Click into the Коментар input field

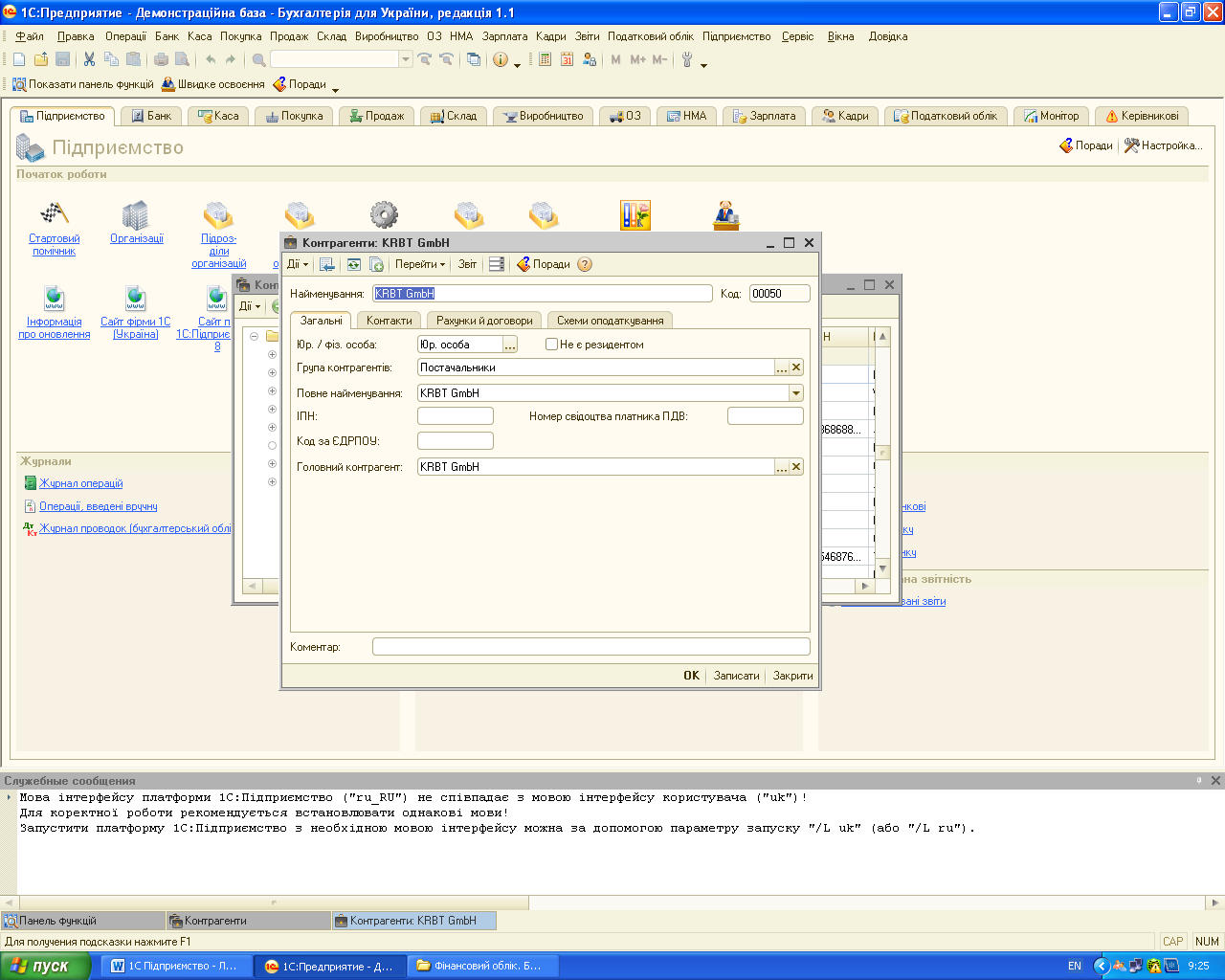[590, 647]
